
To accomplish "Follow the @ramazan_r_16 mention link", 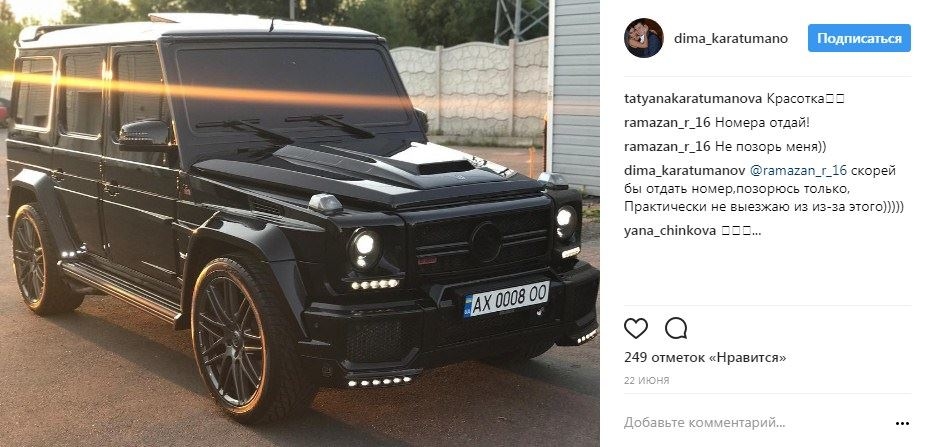I will 798,171.
